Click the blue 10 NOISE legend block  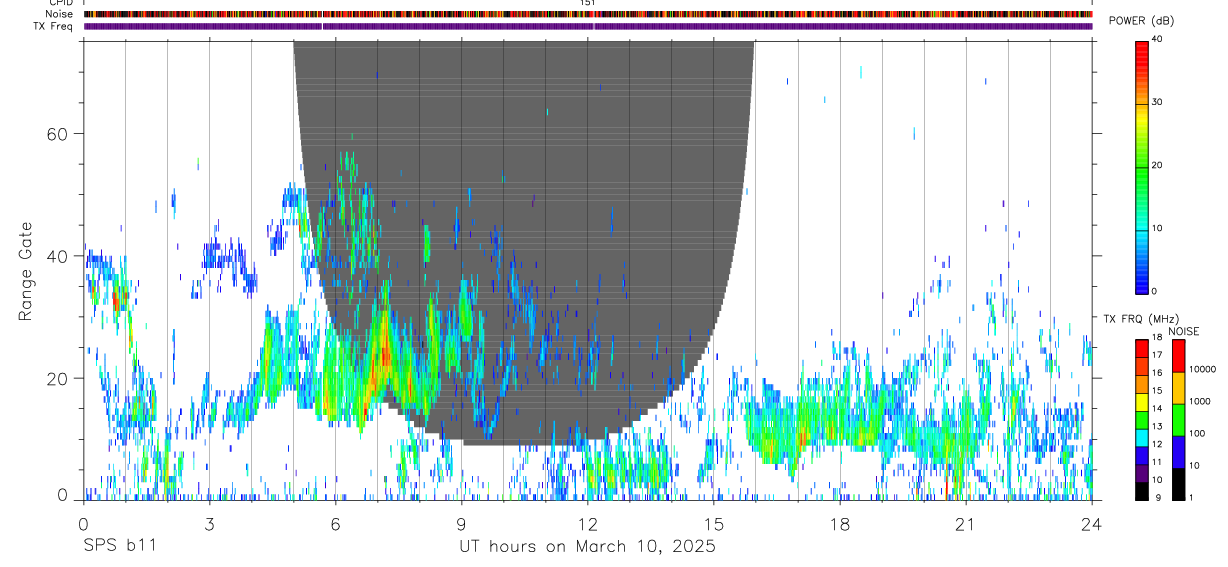tap(1180, 452)
